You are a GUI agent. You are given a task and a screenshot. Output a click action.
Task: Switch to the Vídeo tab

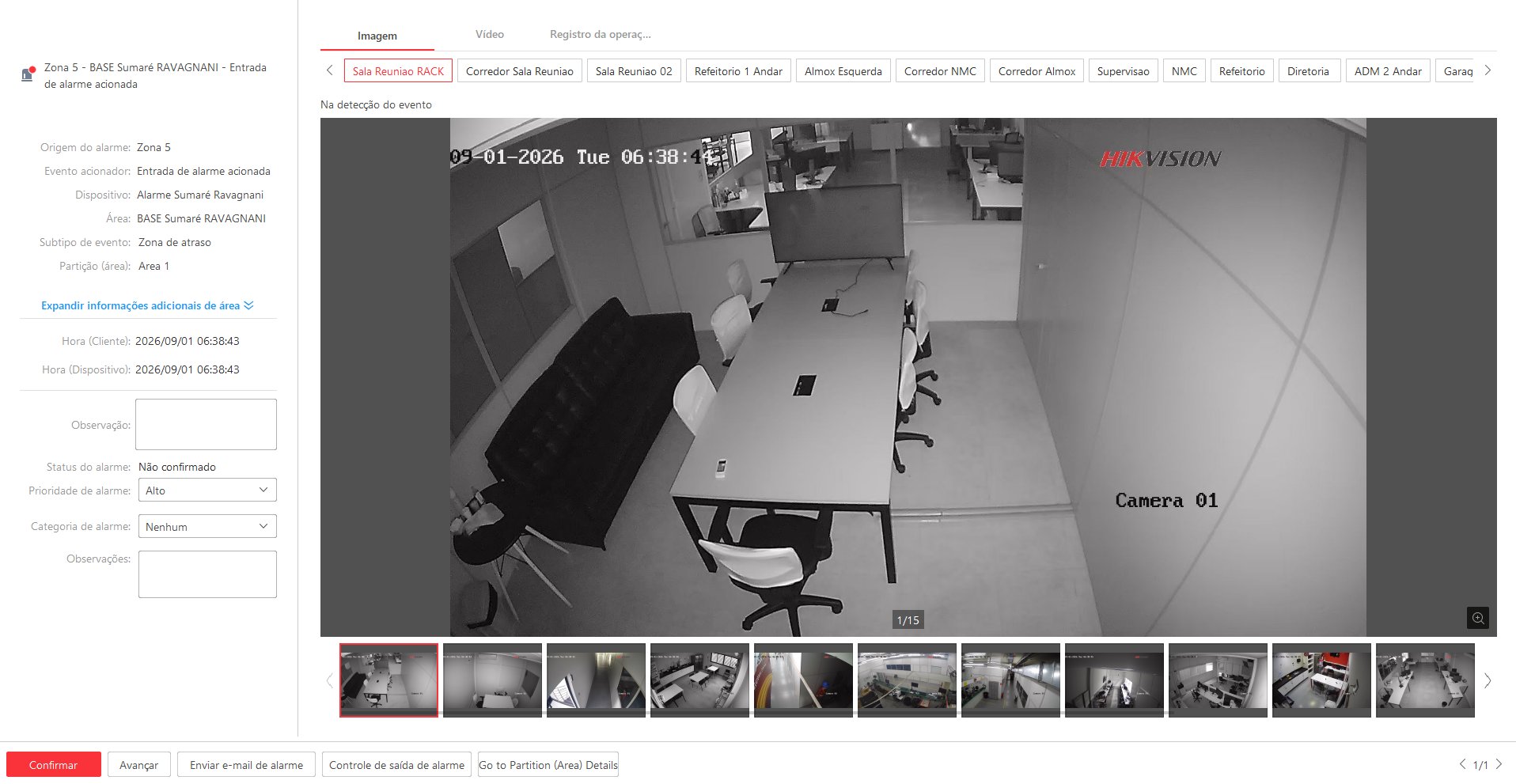point(490,34)
